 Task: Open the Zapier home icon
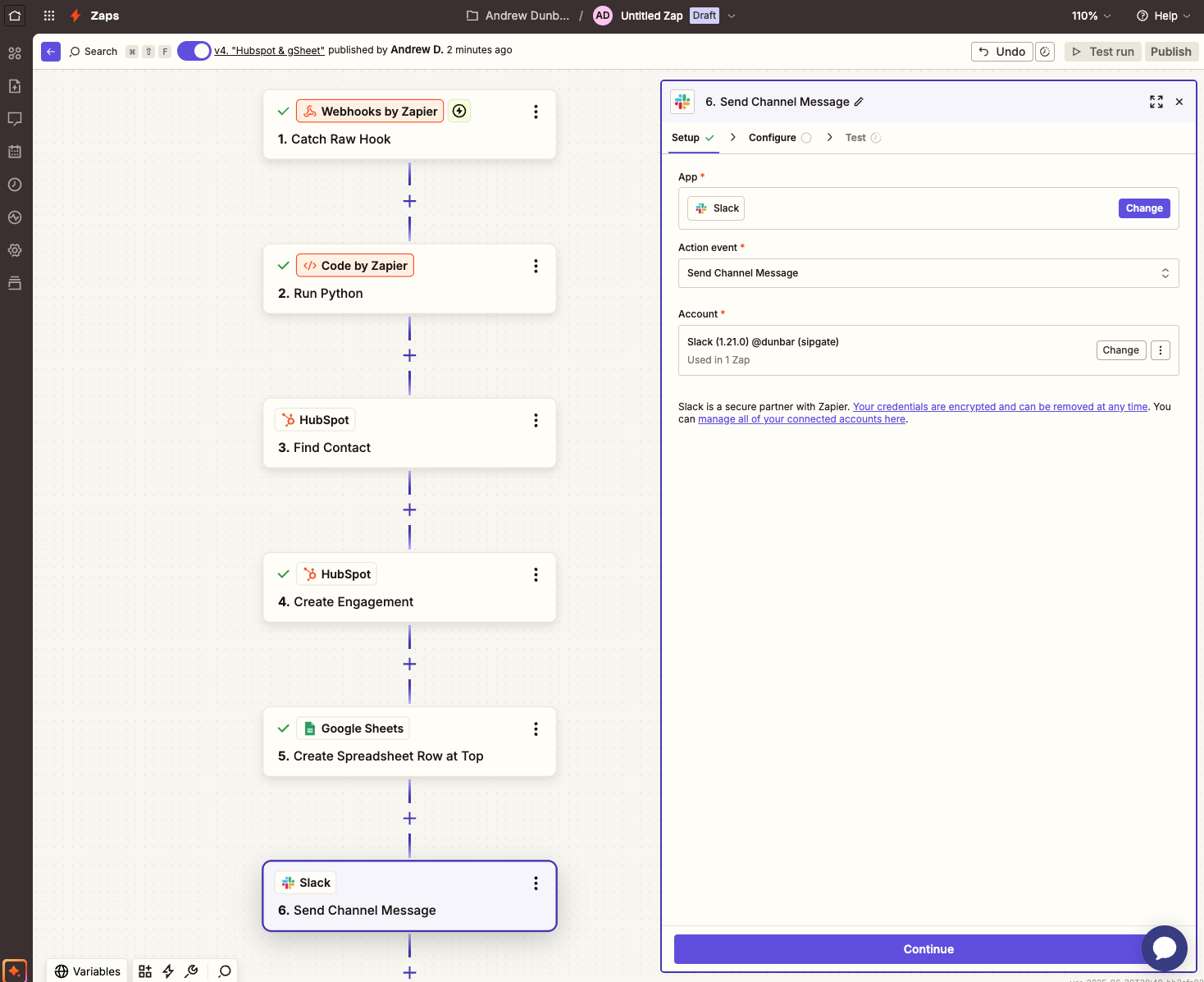15,16
